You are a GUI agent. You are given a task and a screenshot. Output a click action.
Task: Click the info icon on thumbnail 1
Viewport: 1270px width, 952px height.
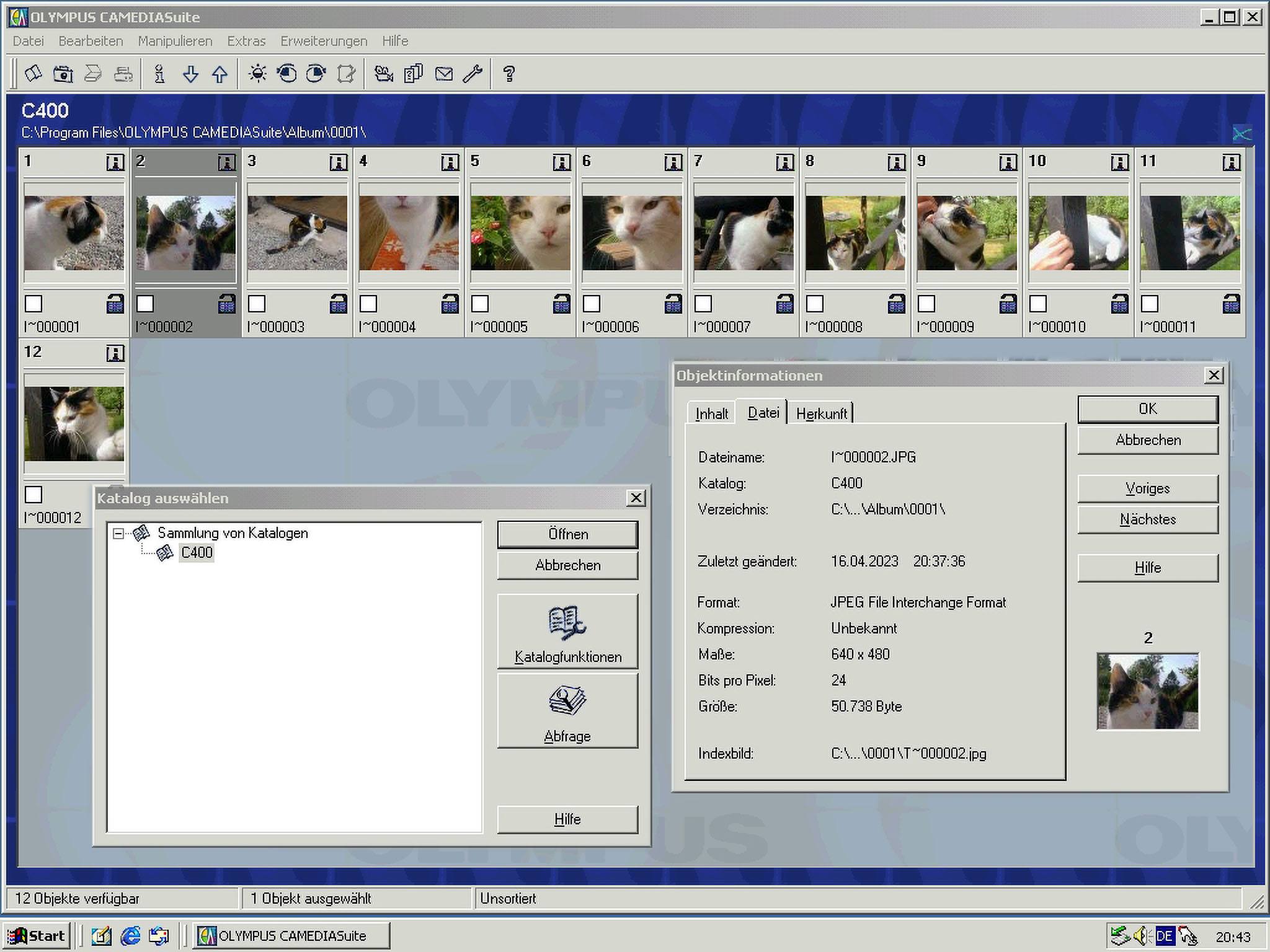click(x=115, y=162)
